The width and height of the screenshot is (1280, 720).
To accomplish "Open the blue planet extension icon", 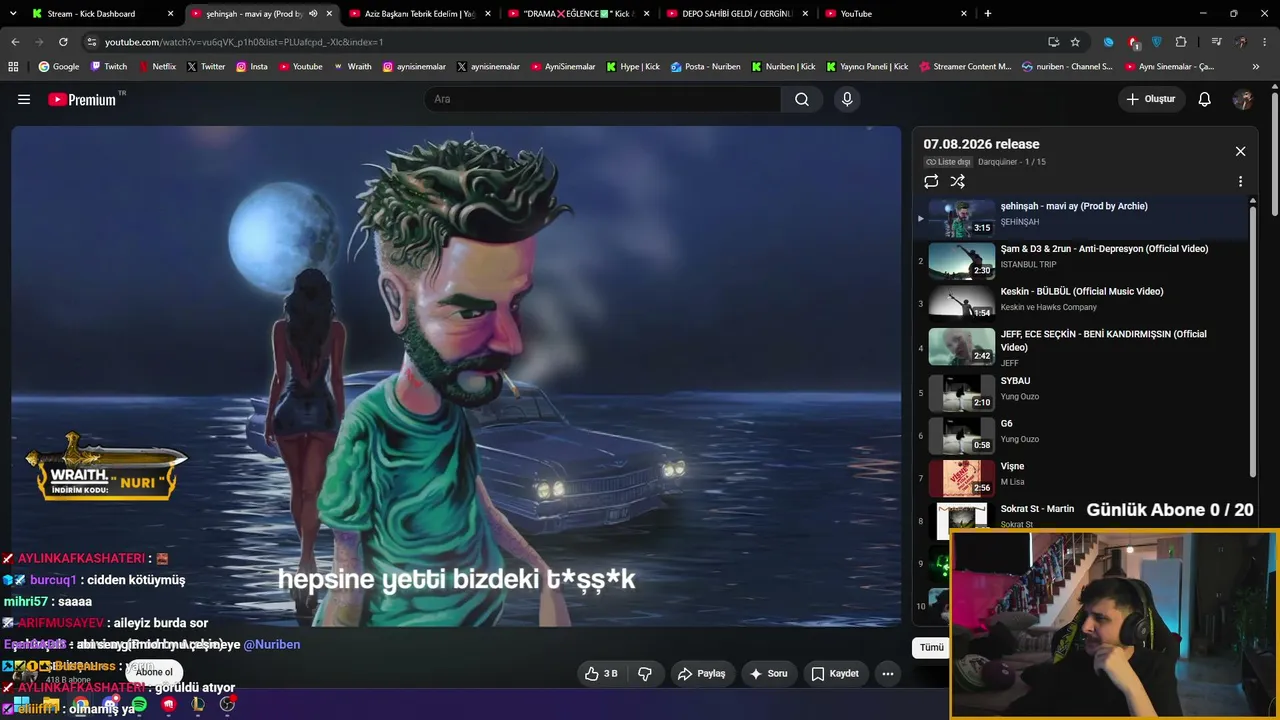I will (1108, 42).
